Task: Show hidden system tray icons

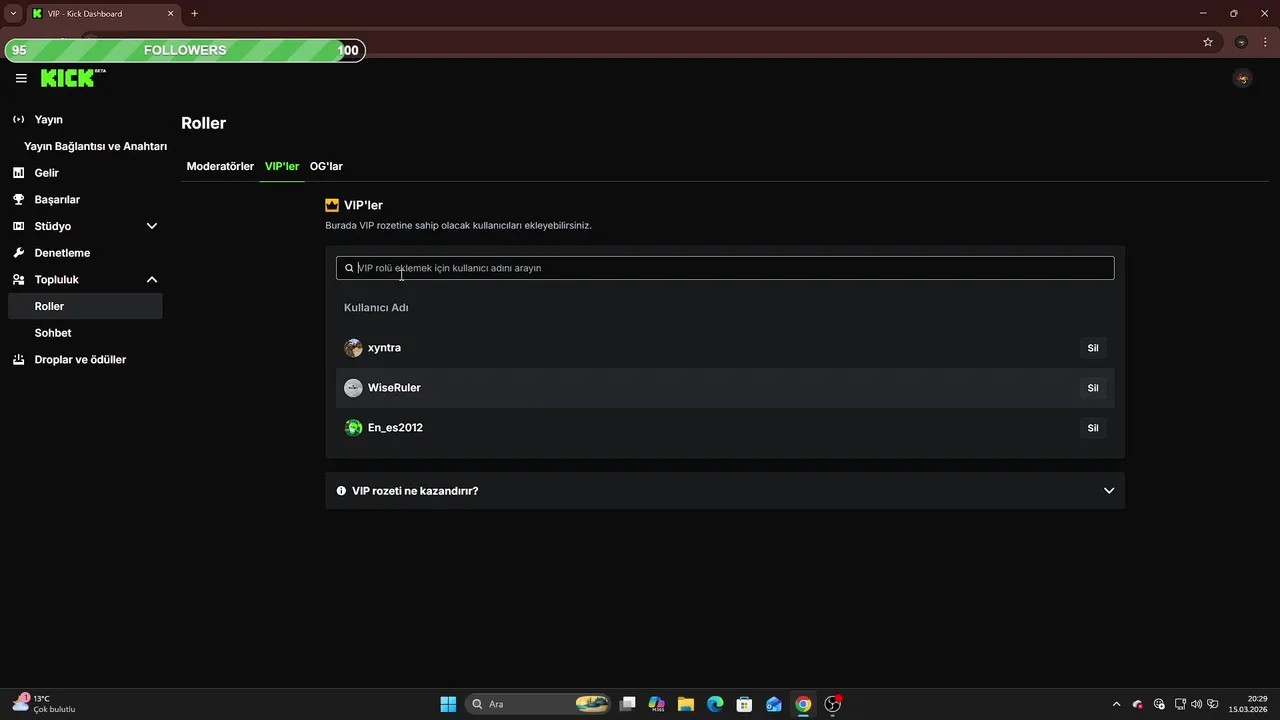Action: [x=1116, y=704]
